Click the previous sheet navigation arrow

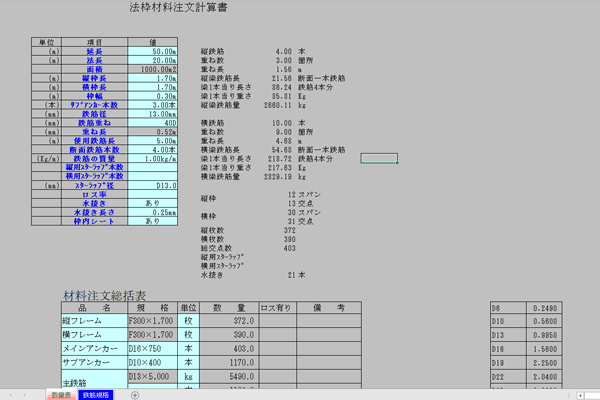[12, 395]
